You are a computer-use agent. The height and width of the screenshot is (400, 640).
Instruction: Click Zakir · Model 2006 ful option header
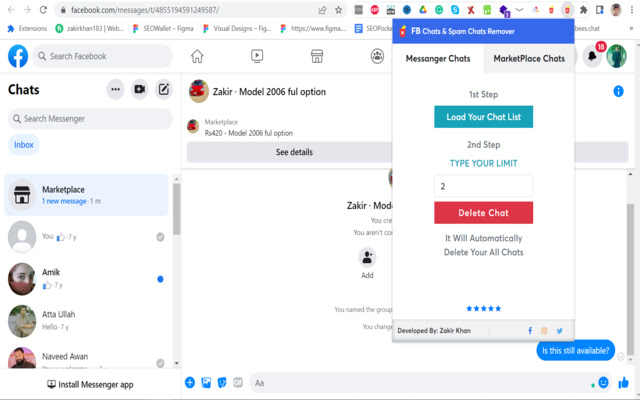(x=269, y=91)
